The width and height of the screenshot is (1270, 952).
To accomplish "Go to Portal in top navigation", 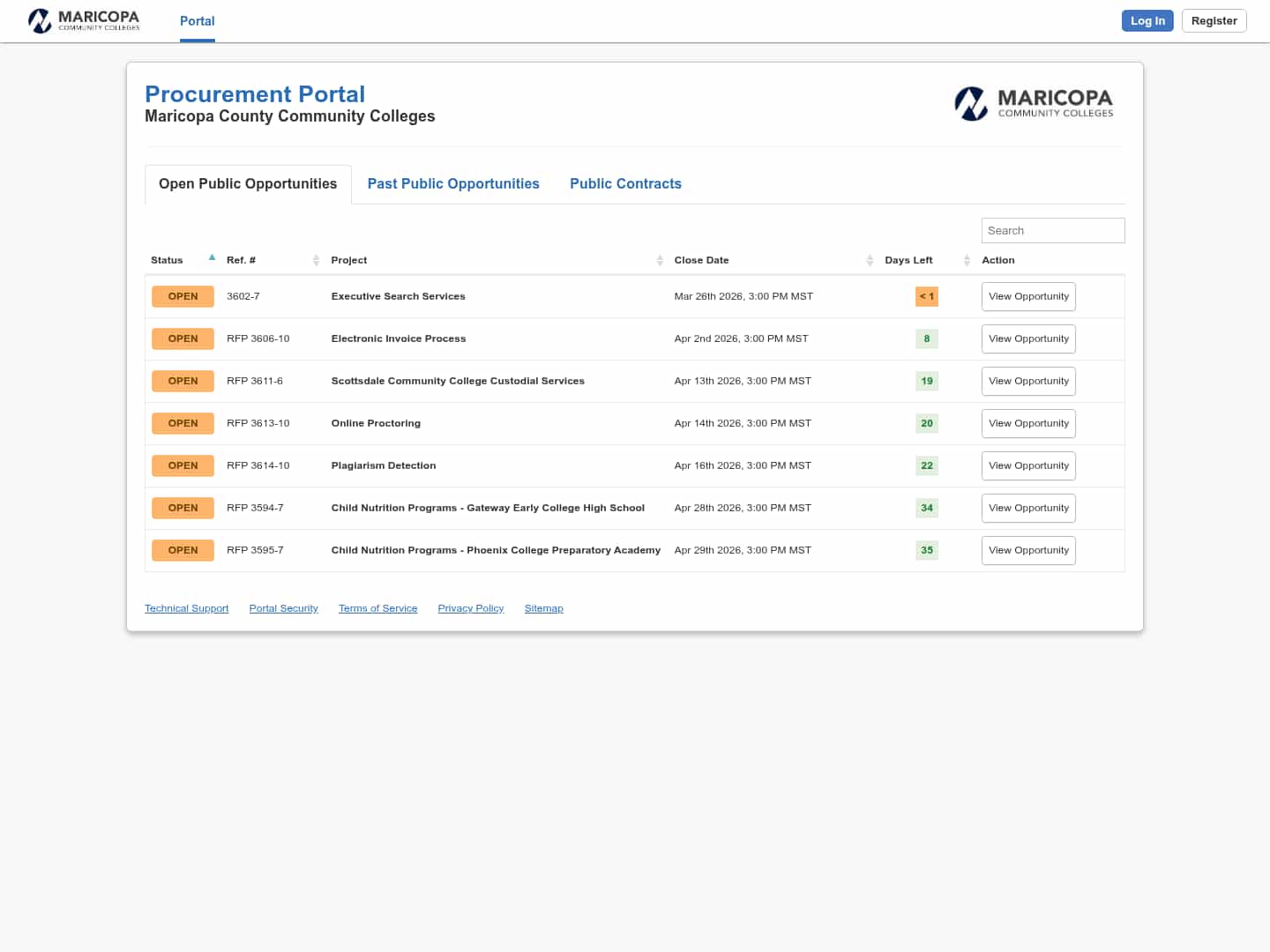I will tap(197, 21).
